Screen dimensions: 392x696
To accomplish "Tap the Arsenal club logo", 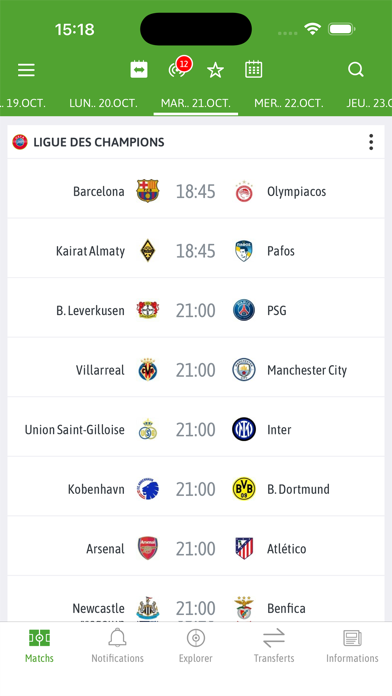I will (148, 548).
